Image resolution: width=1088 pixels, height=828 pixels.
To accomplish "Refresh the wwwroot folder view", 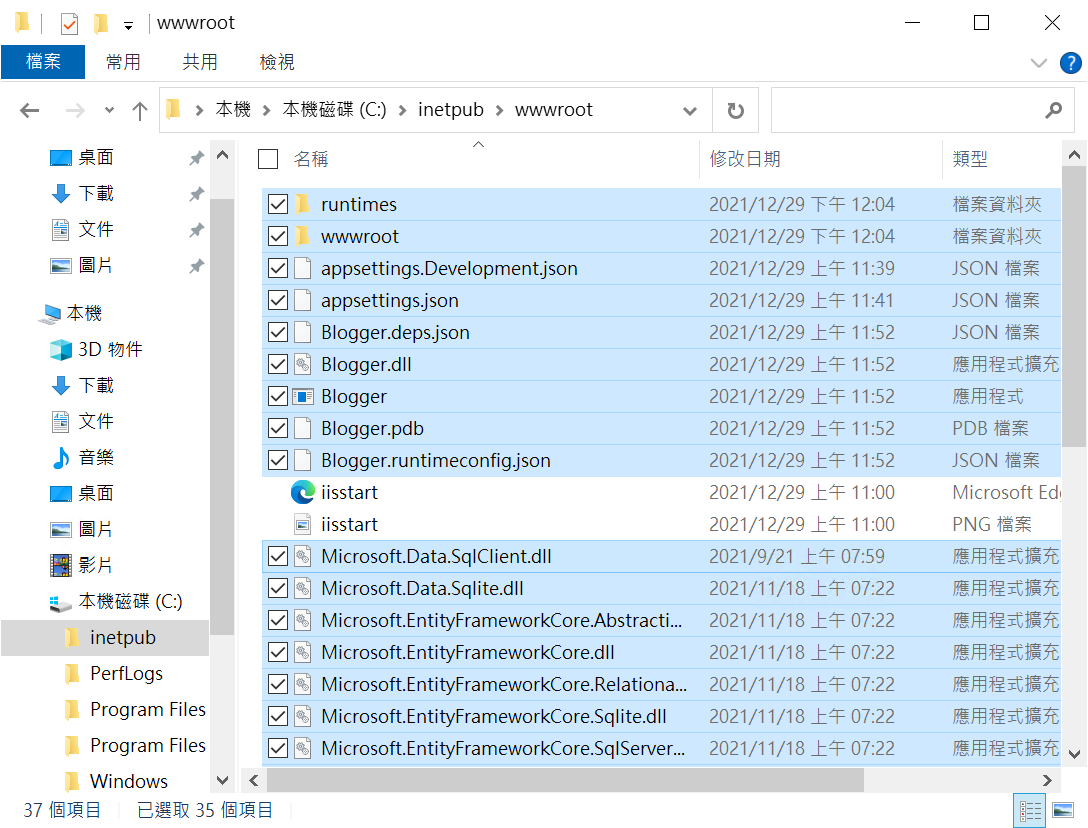I will click(x=736, y=110).
